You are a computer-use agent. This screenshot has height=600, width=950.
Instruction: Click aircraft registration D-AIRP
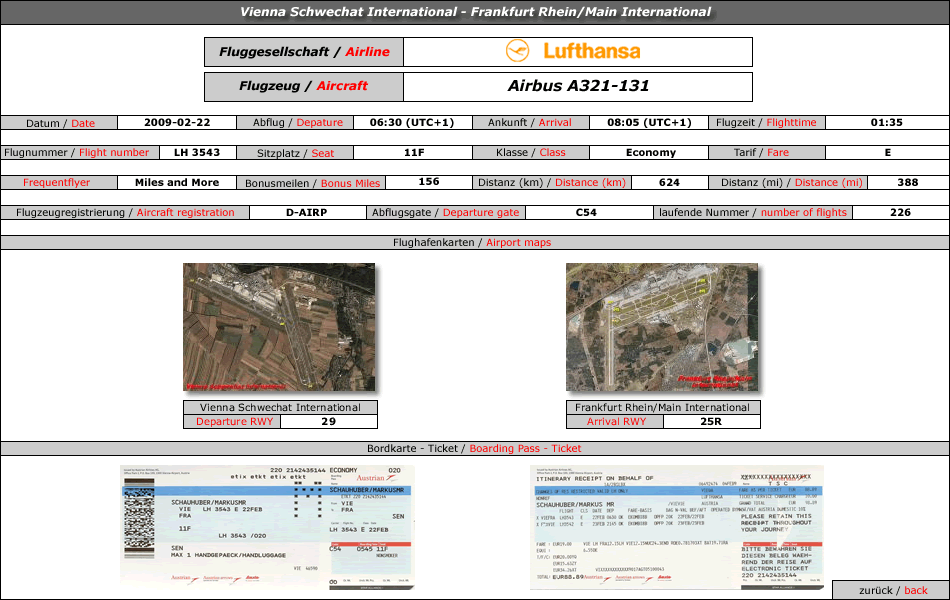coord(307,213)
